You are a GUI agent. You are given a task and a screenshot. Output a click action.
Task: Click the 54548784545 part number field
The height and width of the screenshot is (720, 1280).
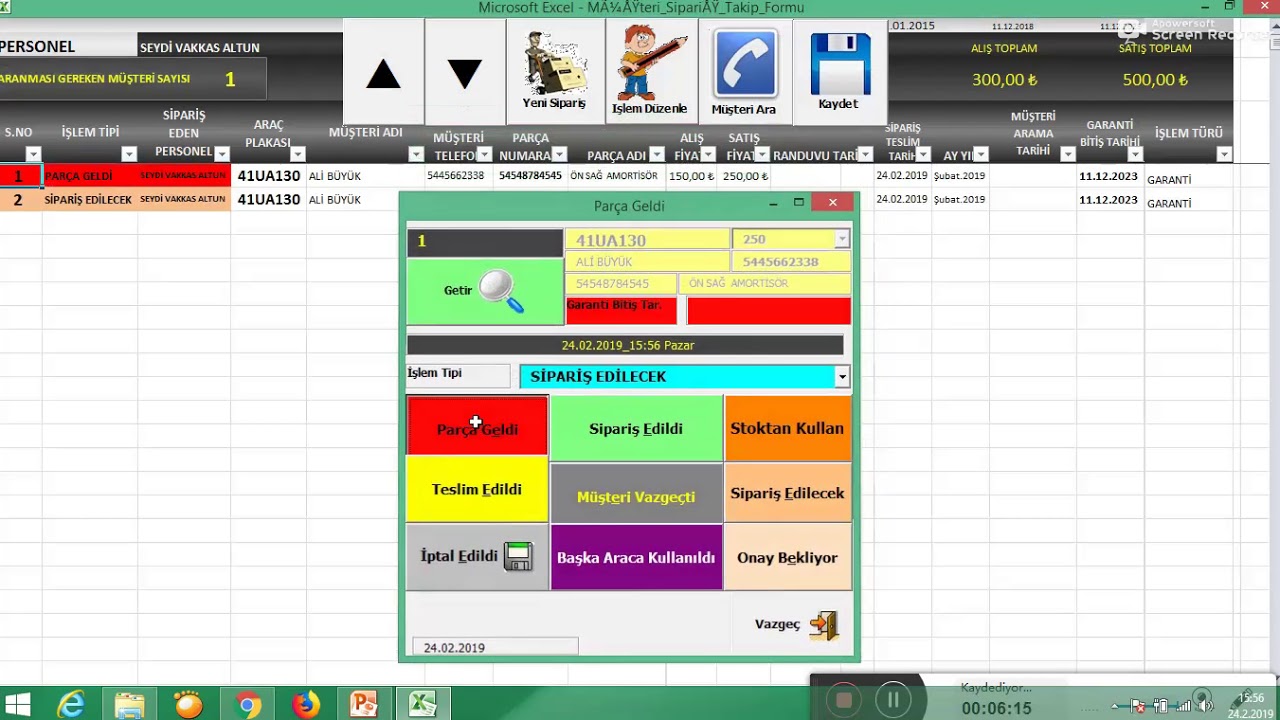621,284
